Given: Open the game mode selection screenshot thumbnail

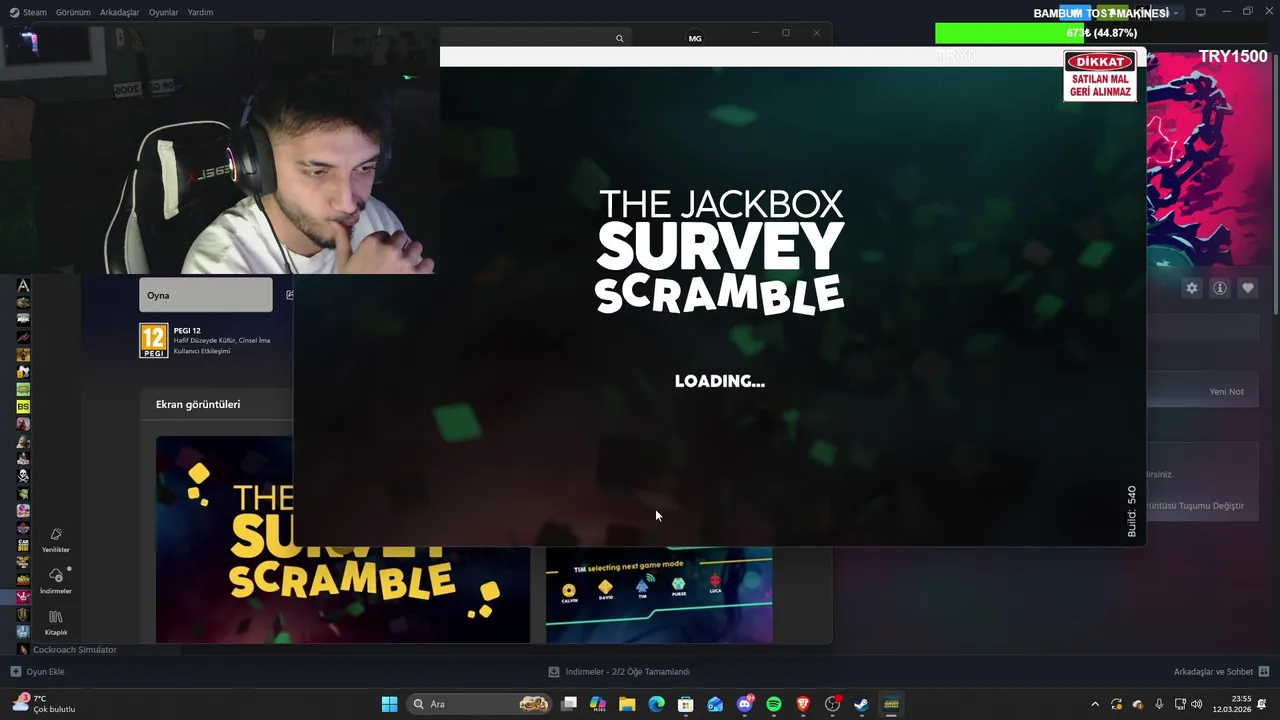Looking at the screenshot, I should (x=659, y=595).
